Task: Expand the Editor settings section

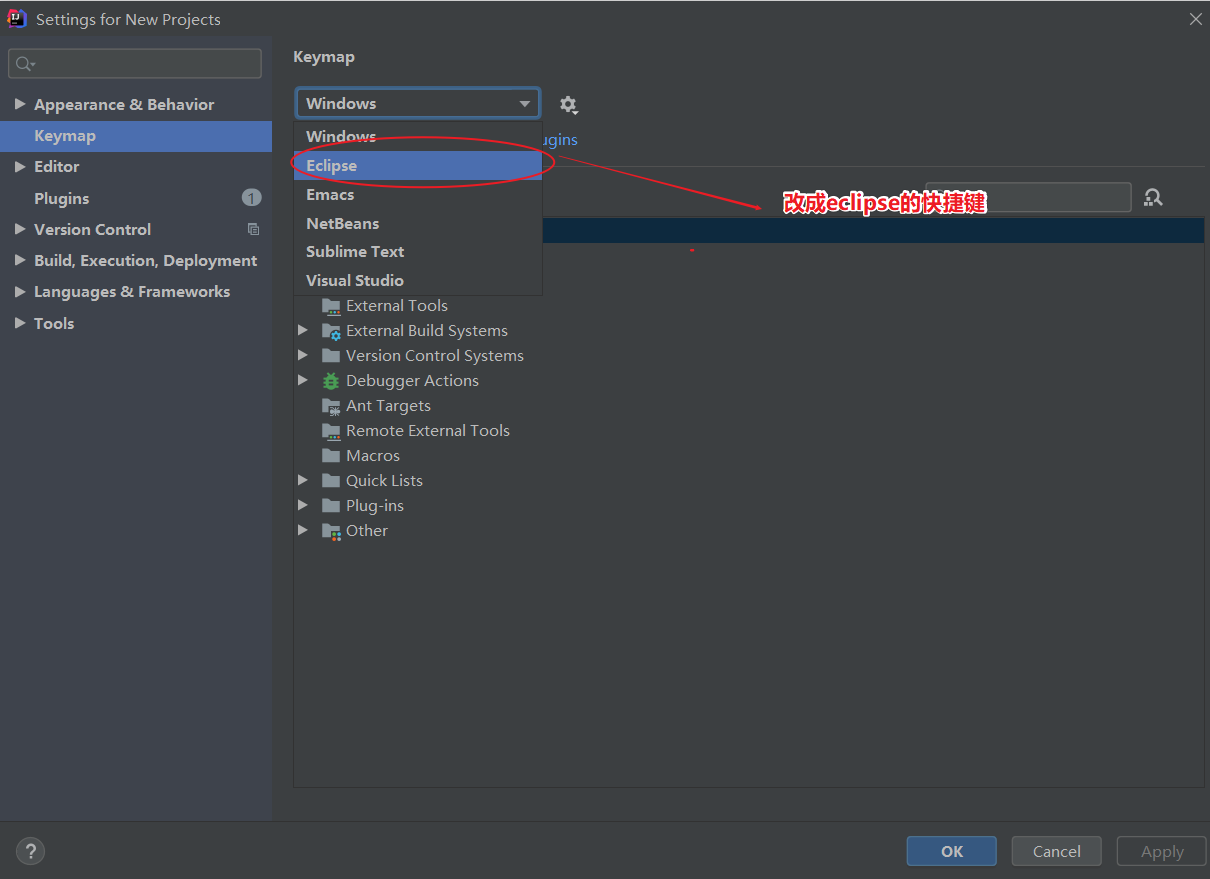Action: [x=20, y=167]
